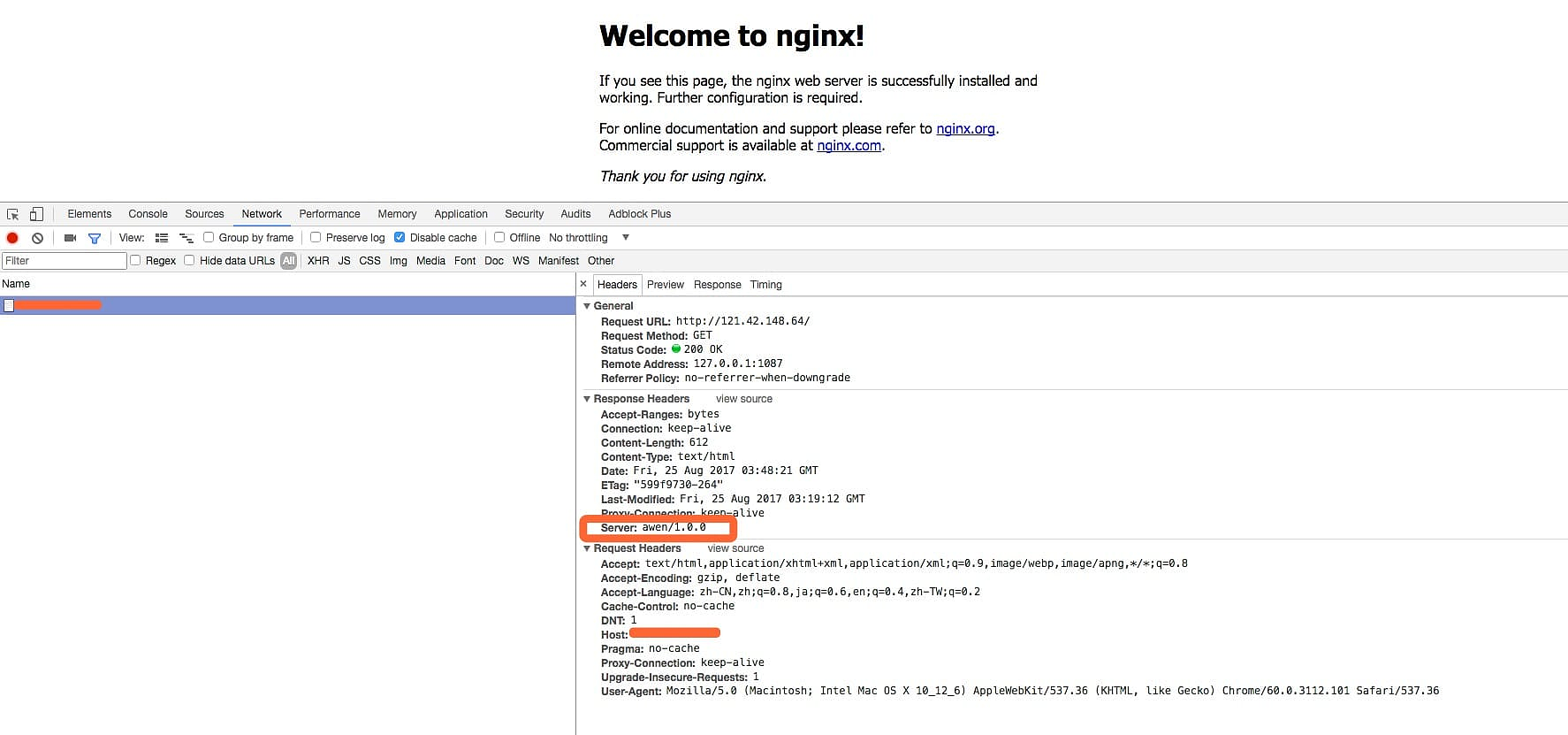
Task: Open the Timing tab in request details
Action: (x=765, y=285)
